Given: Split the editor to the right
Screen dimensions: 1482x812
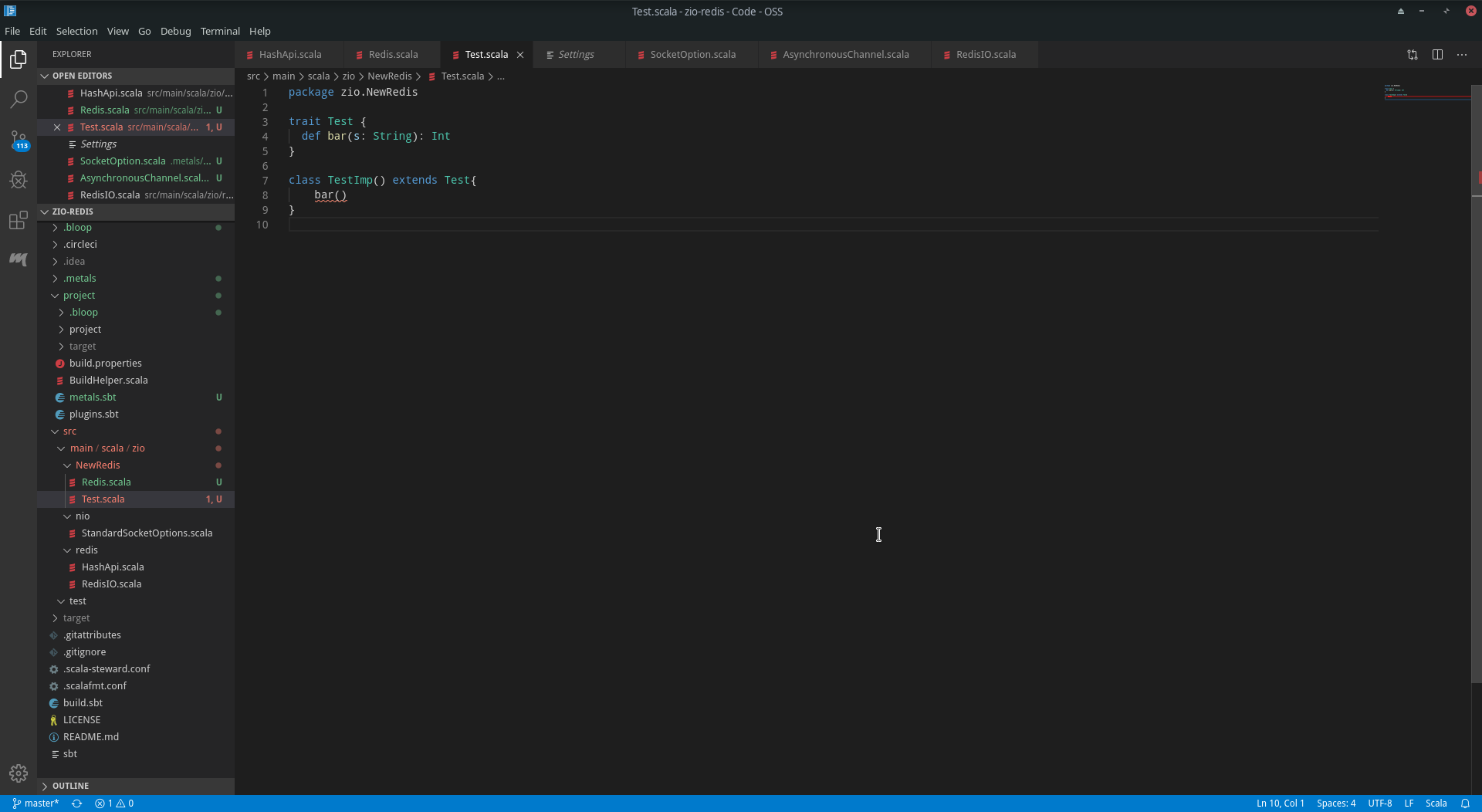Looking at the screenshot, I should tap(1438, 54).
